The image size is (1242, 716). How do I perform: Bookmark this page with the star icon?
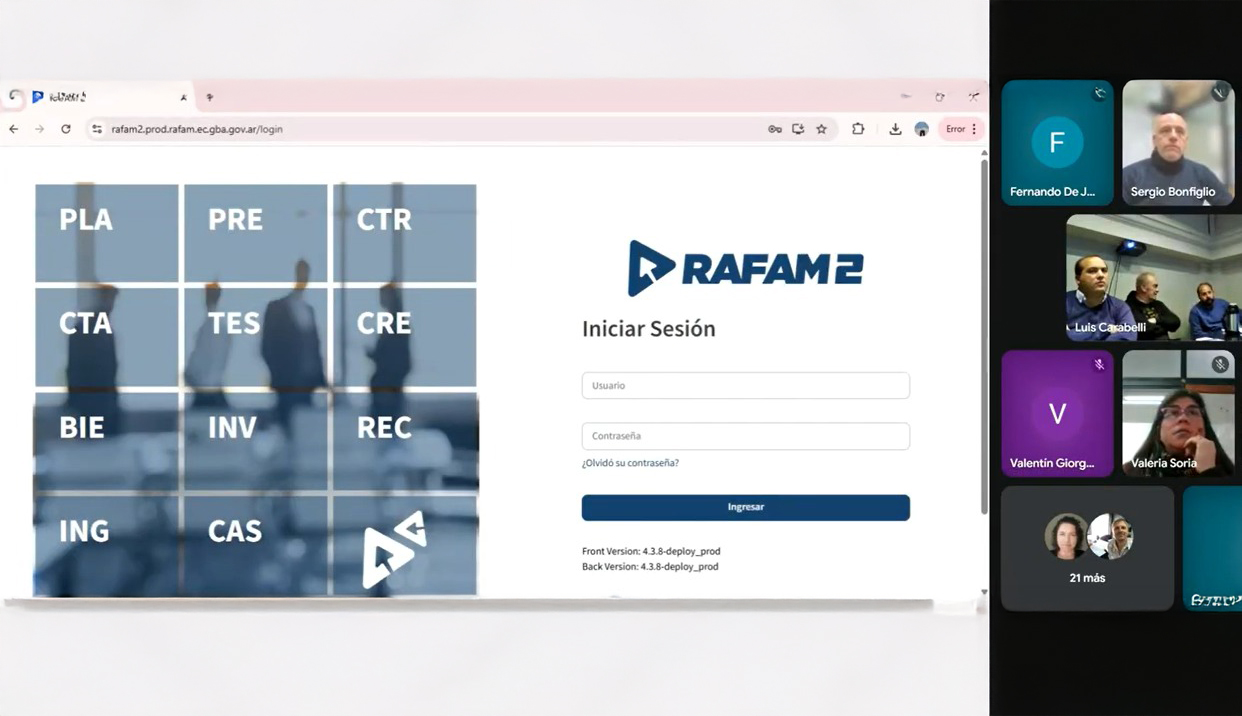[821, 129]
